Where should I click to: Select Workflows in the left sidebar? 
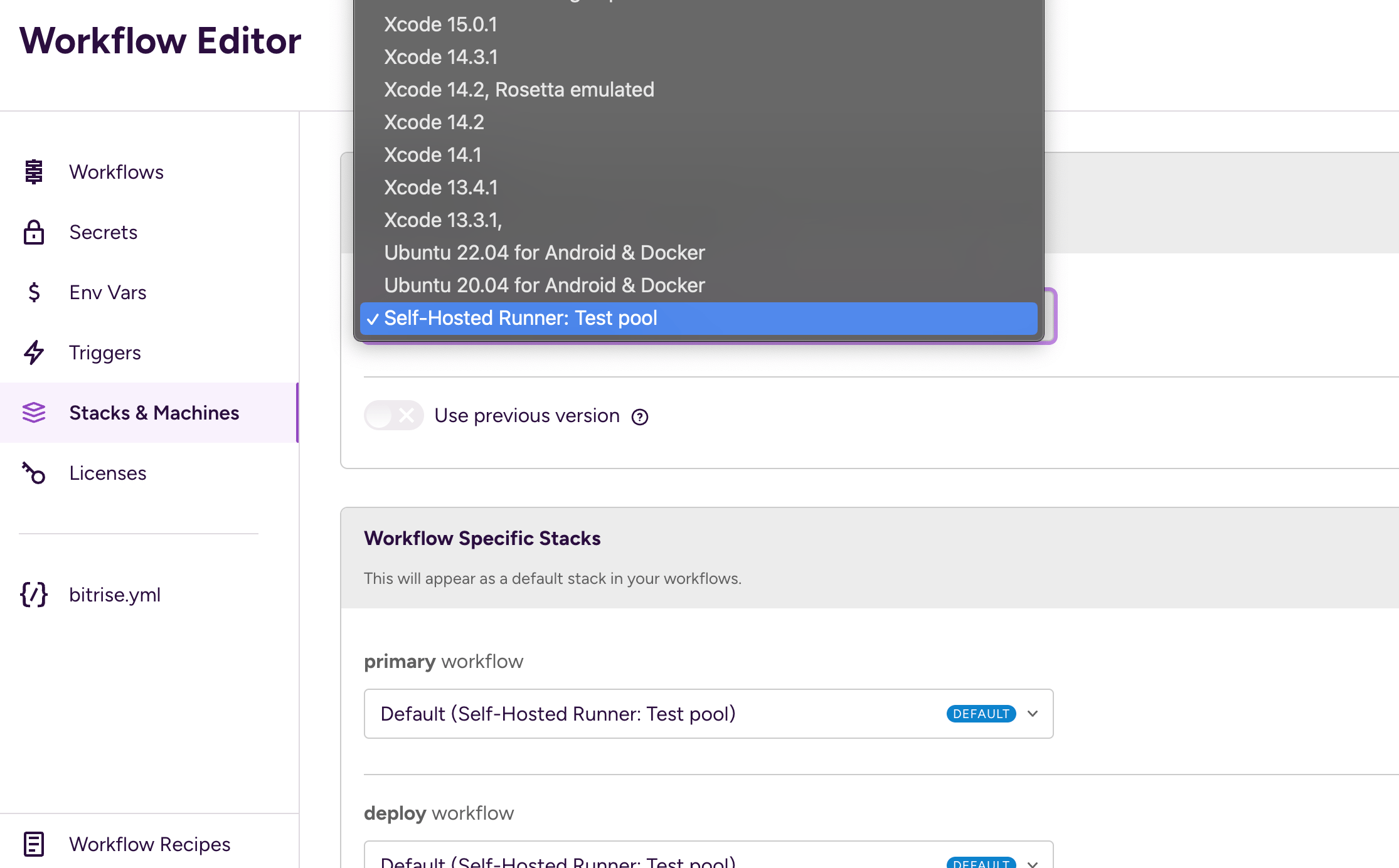pos(116,172)
